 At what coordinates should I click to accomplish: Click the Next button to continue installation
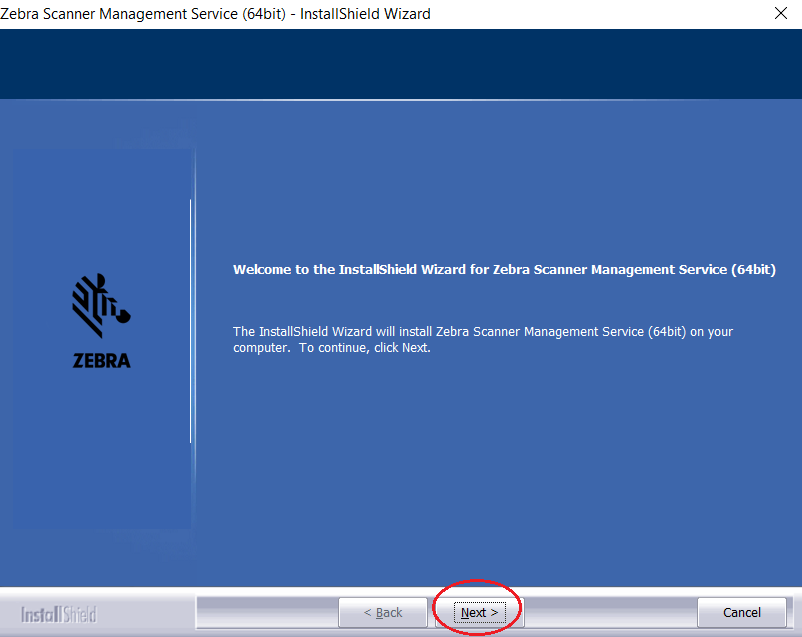(x=478, y=612)
